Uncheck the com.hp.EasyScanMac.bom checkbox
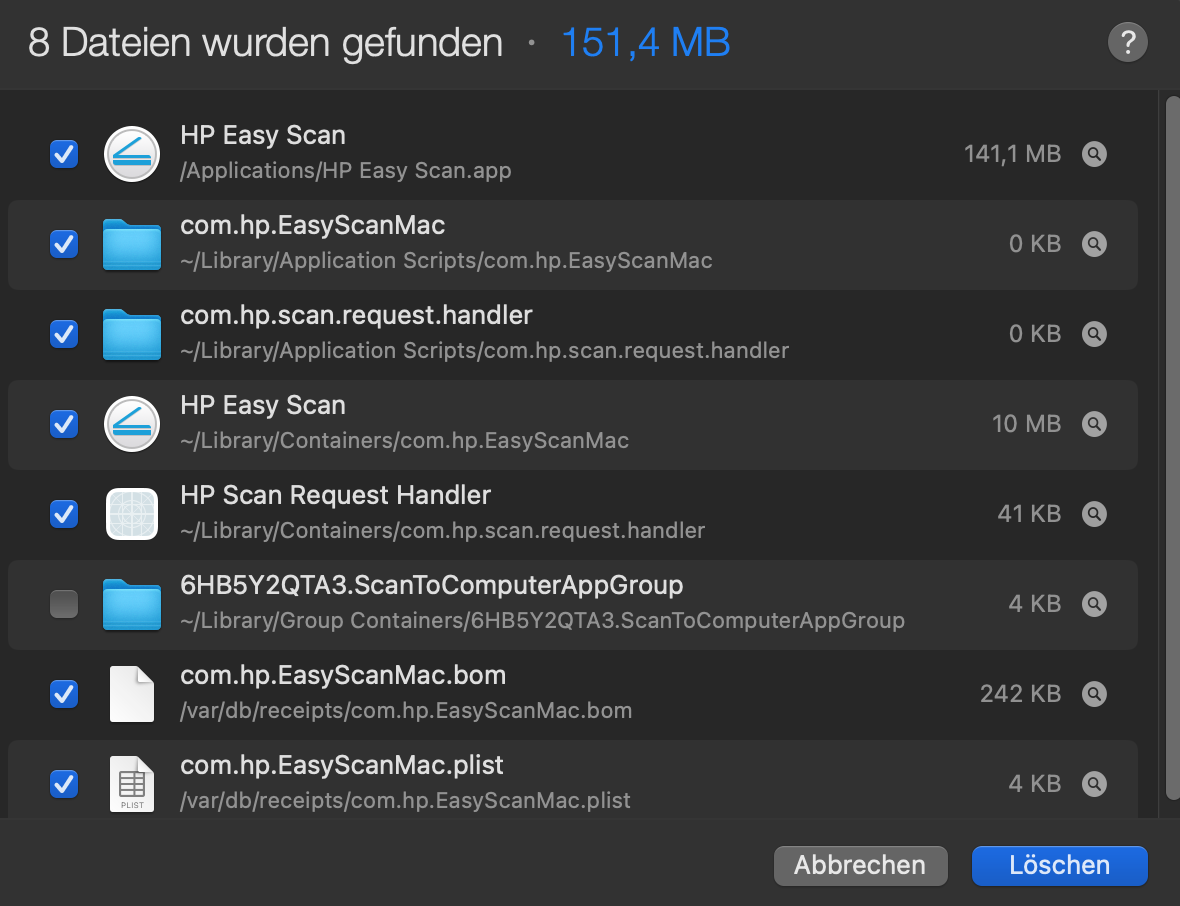1180x906 pixels. [64, 694]
